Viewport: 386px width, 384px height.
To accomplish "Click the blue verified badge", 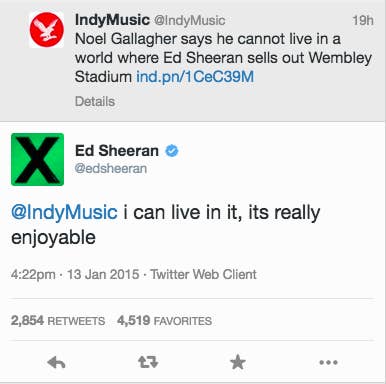I will click(172, 151).
